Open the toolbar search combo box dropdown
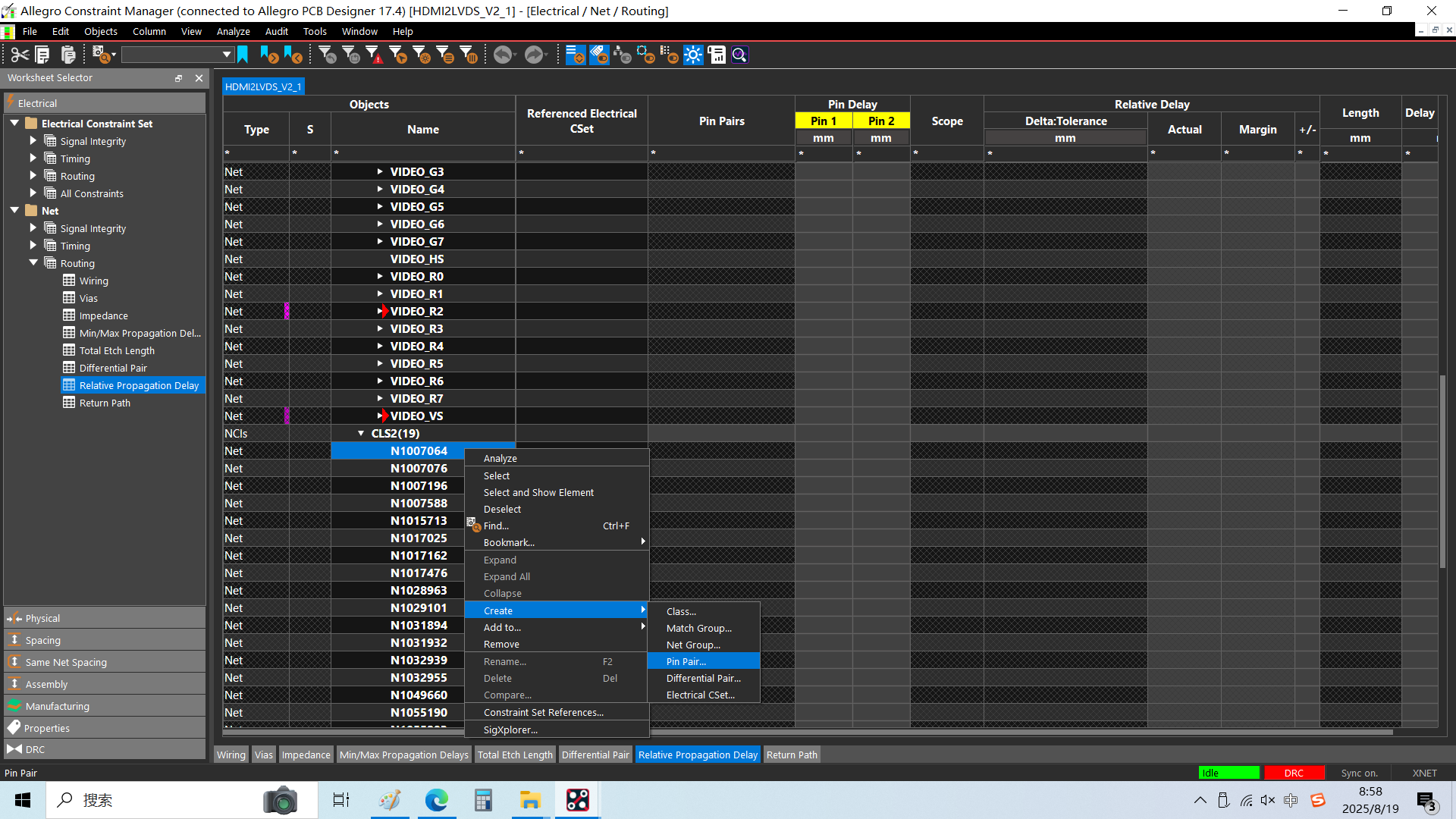Screen dimensions: 1456x819 (227, 55)
